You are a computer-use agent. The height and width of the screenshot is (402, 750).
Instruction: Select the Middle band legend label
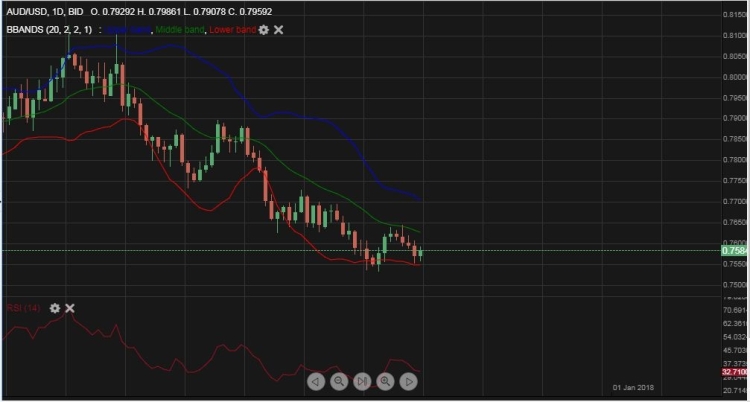[179, 30]
